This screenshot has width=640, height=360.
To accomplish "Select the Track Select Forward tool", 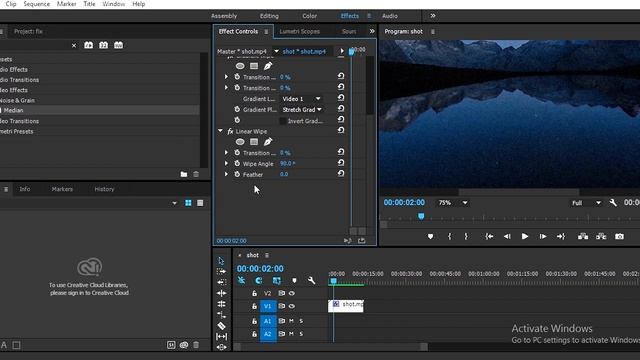I will [221, 271].
